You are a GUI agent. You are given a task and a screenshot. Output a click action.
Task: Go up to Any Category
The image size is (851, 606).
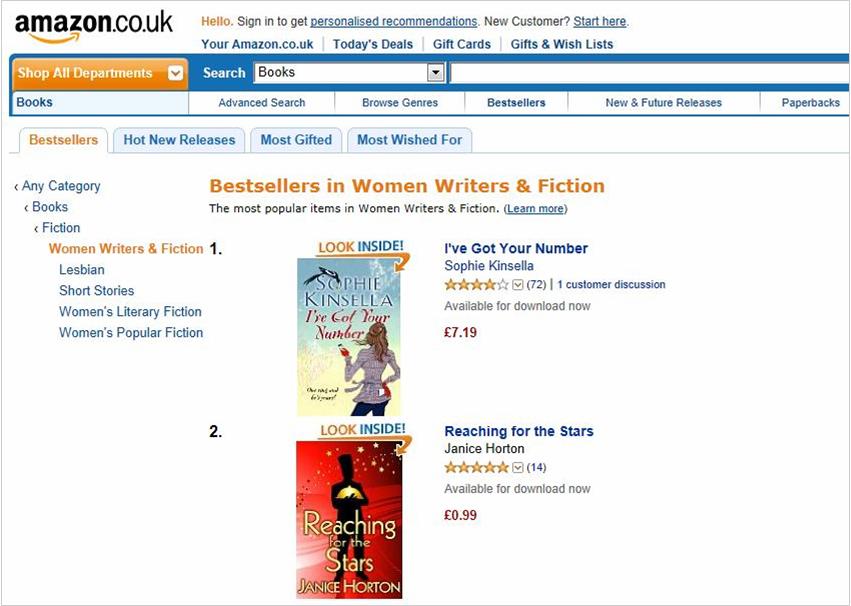[61, 186]
